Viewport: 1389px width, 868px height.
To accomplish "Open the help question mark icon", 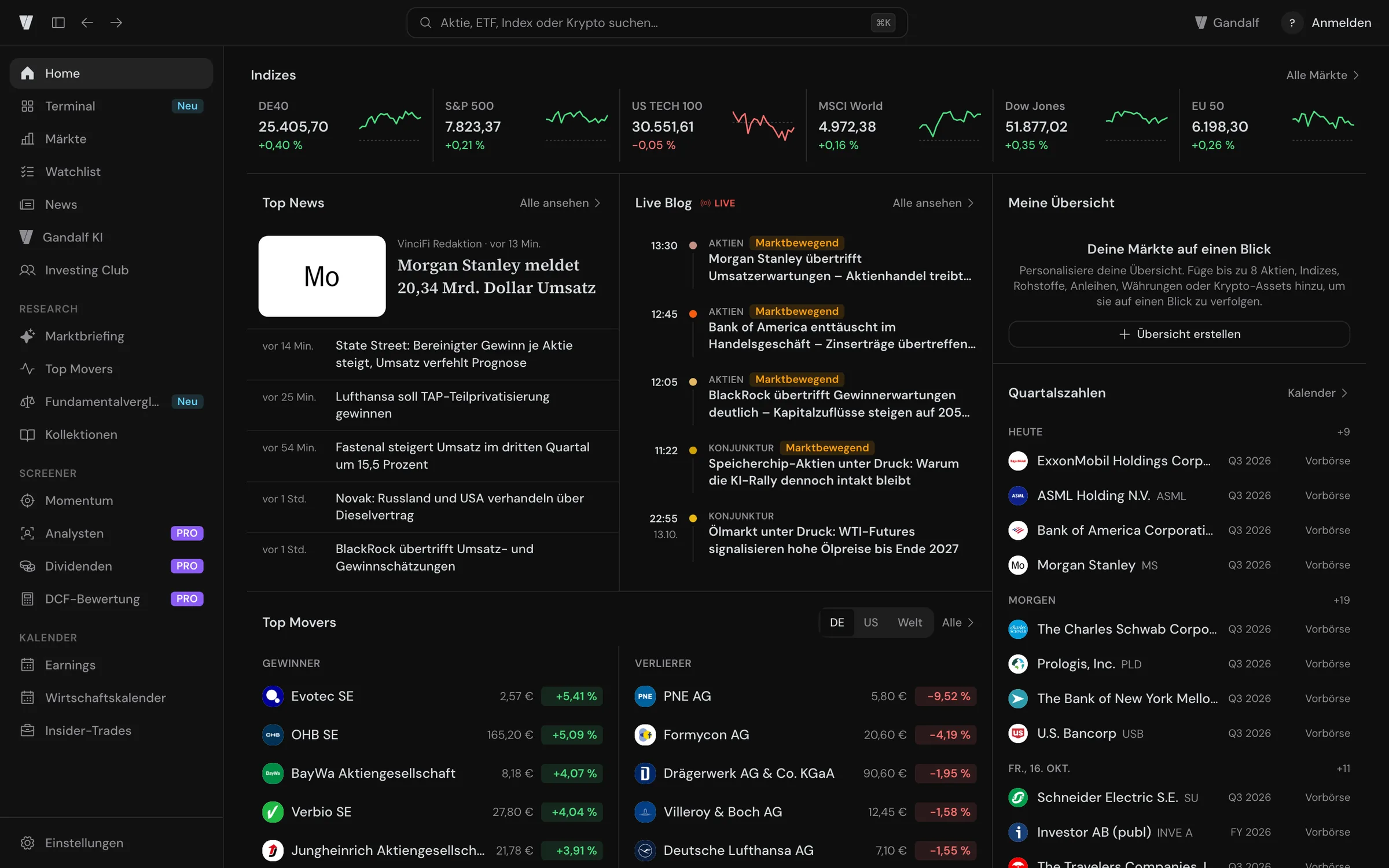I will 1292,23.
